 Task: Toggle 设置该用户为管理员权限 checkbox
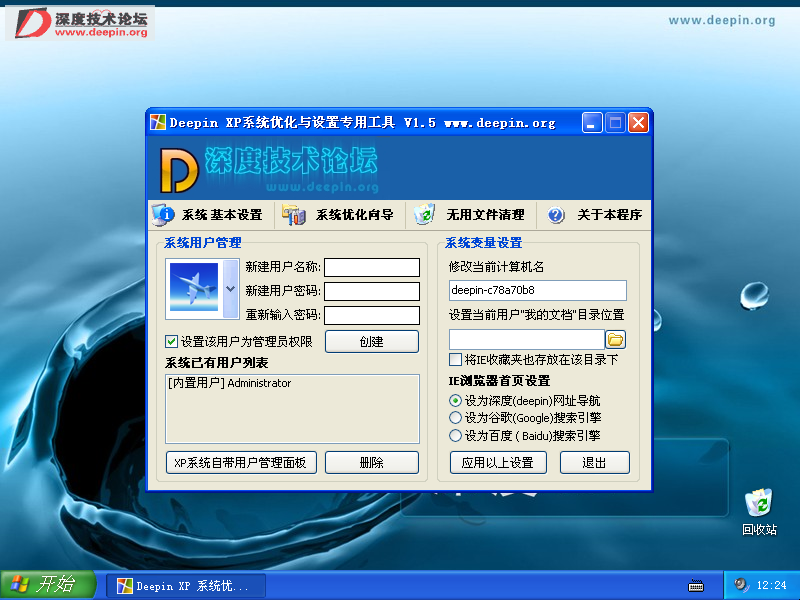[x=171, y=341]
